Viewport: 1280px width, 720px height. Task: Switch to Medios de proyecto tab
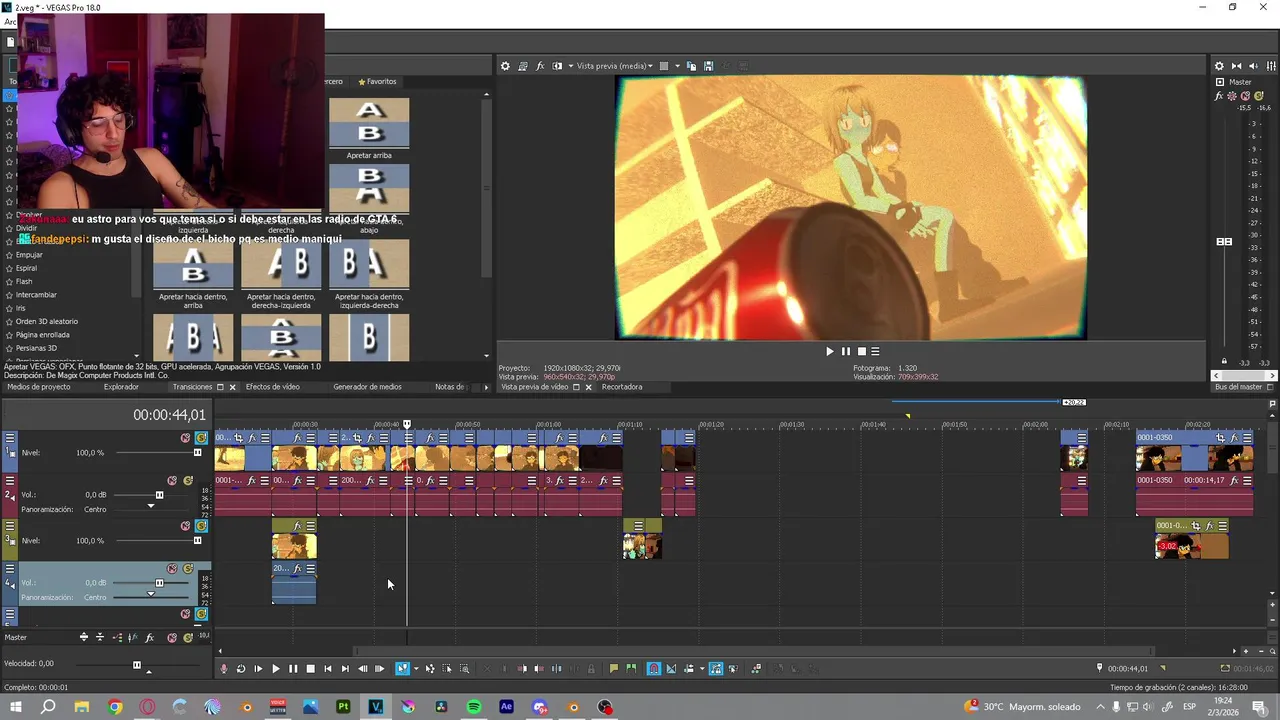[x=38, y=387]
